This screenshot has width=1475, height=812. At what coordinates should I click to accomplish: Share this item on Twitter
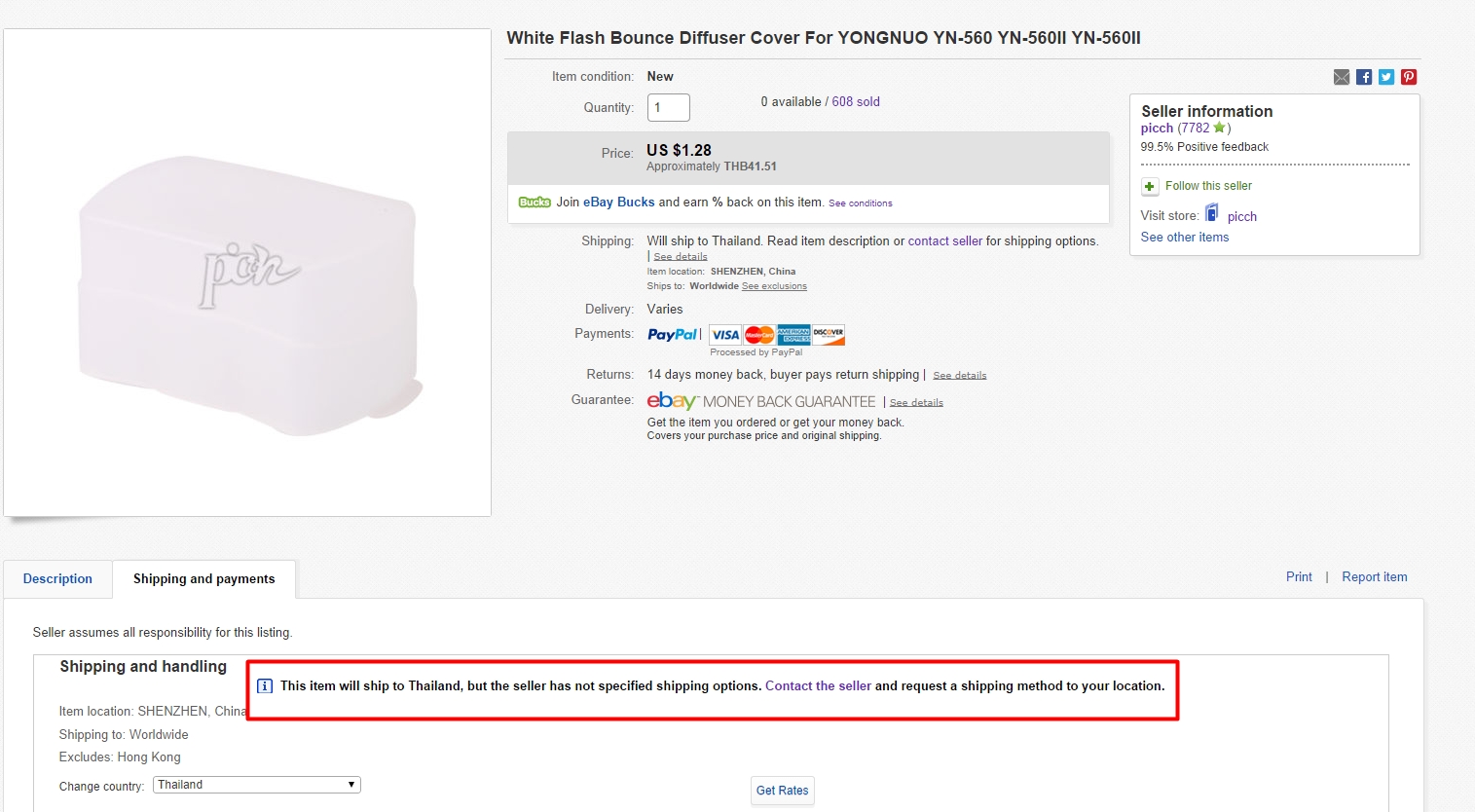coord(1385,77)
